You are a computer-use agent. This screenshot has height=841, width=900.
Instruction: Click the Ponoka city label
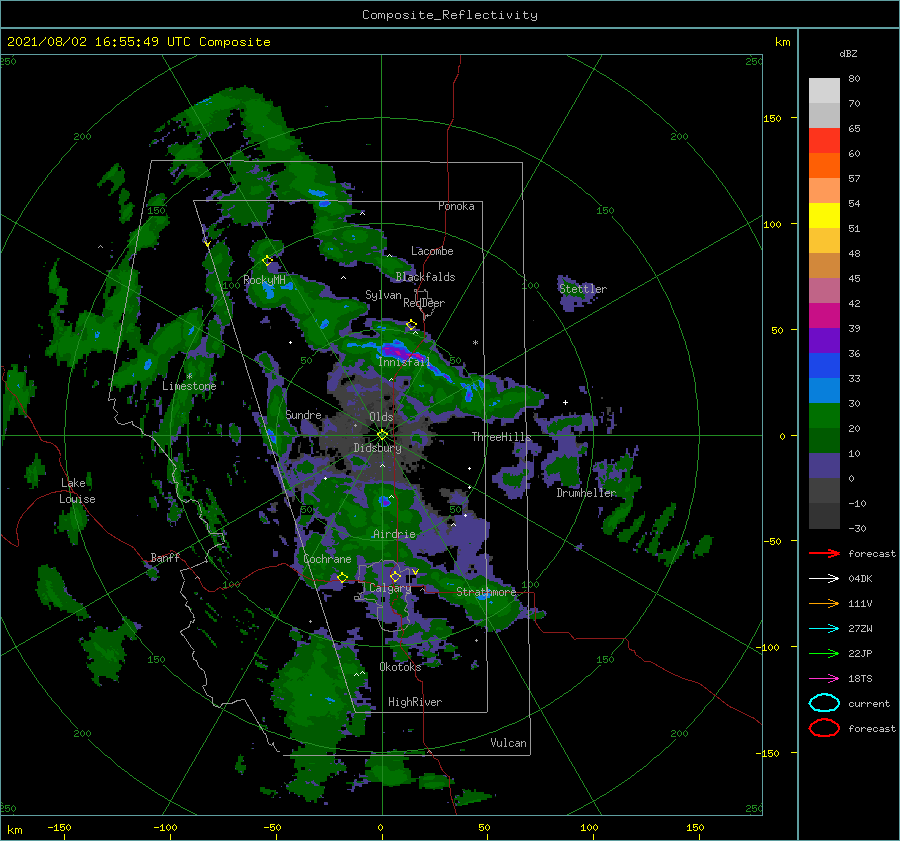(456, 206)
